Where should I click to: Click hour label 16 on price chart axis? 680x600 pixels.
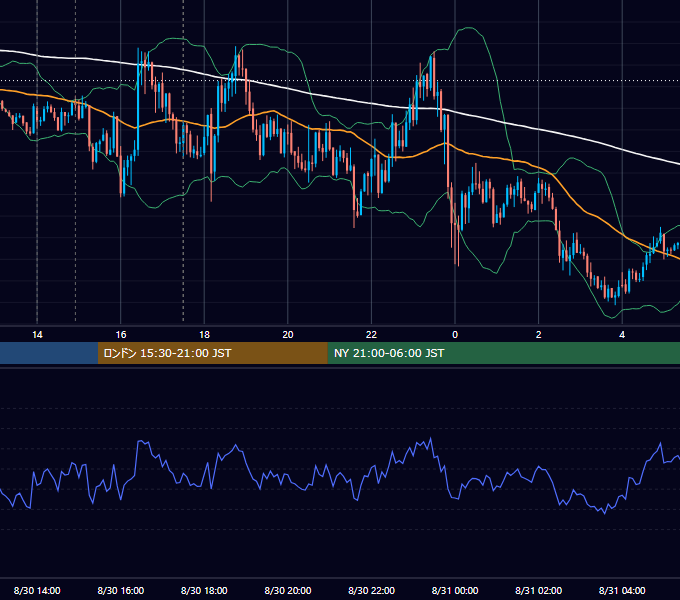(121, 335)
